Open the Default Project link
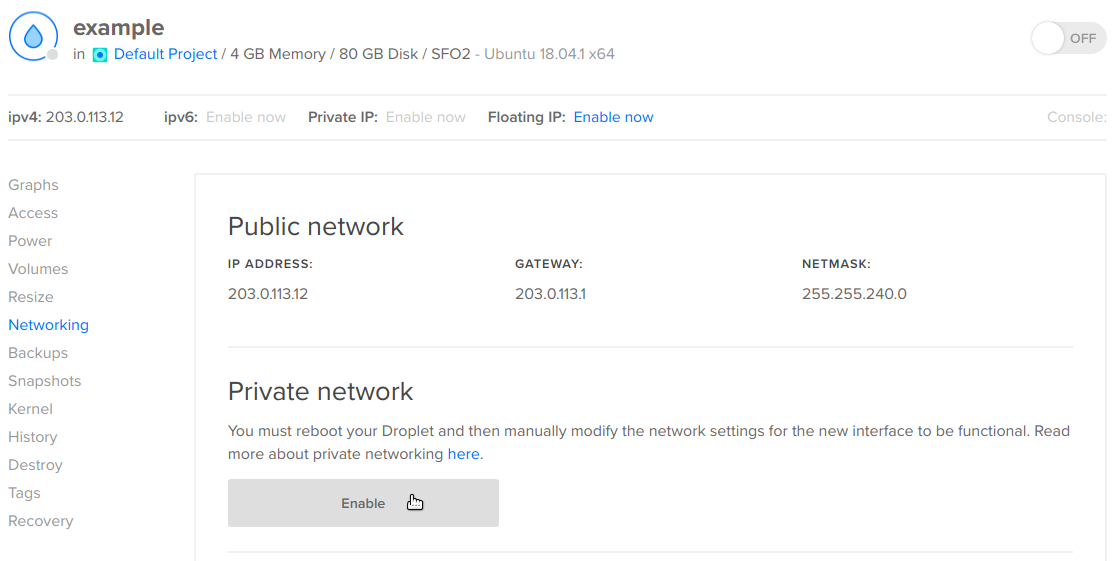The image size is (1115, 561). point(165,54)
